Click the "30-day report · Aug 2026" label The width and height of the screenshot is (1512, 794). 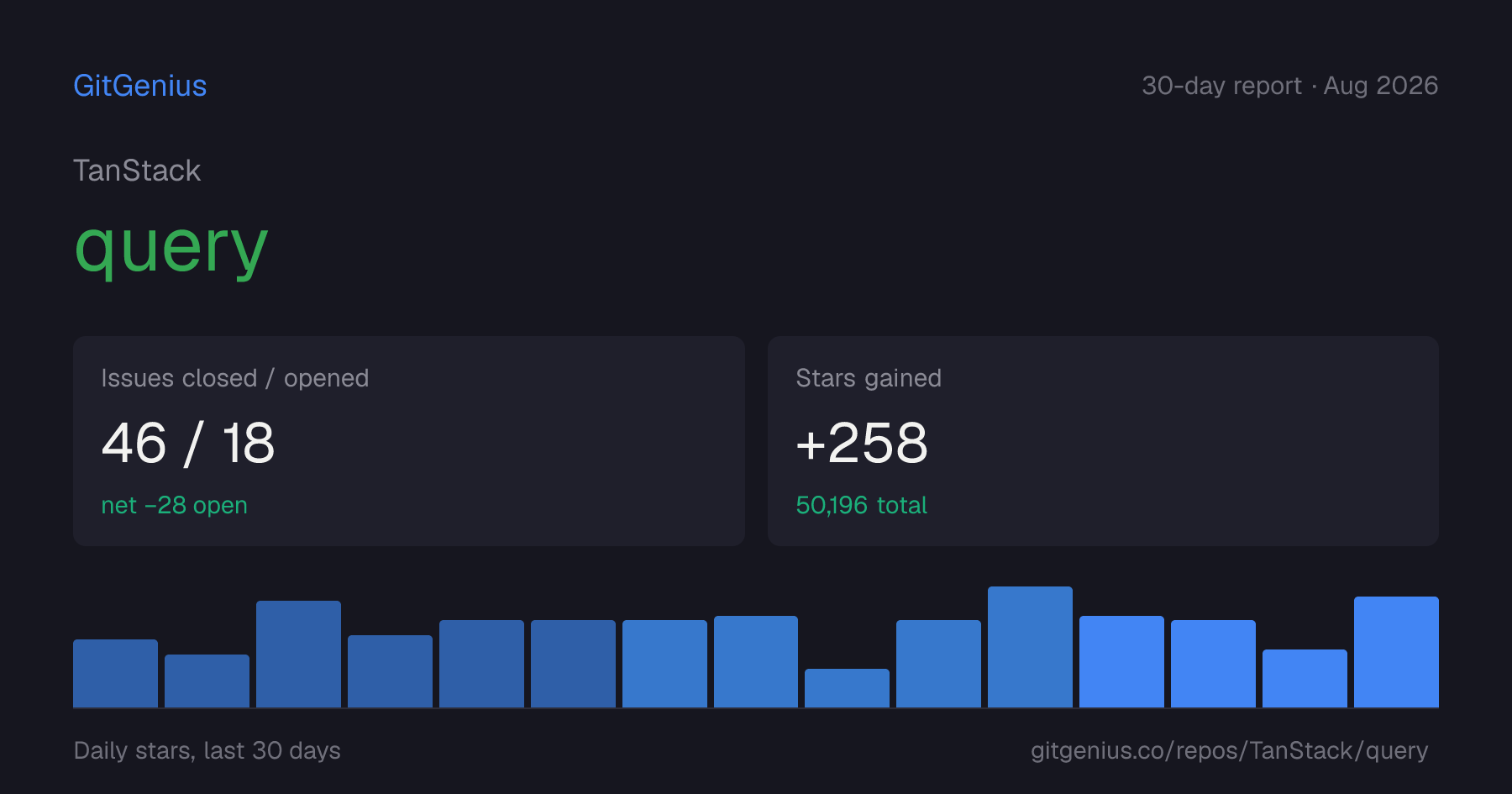(1289, 86)
